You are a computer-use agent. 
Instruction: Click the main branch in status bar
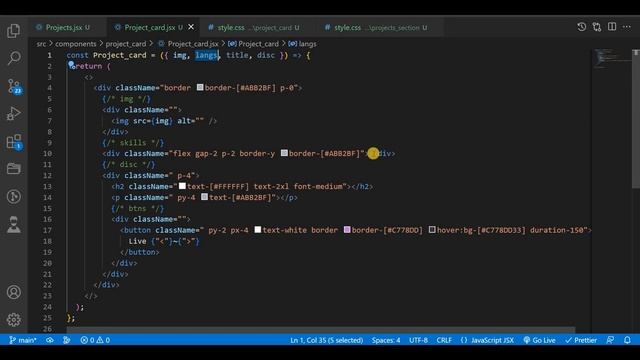tap(23, 340)
